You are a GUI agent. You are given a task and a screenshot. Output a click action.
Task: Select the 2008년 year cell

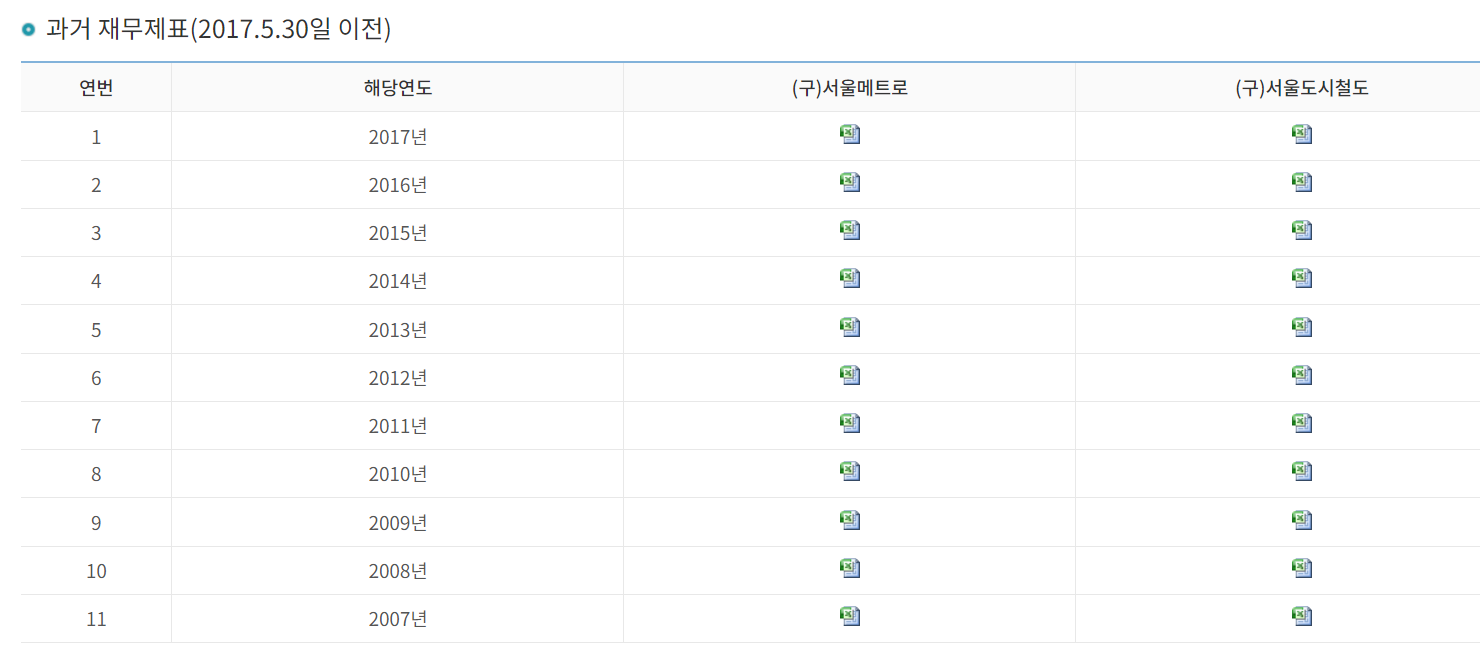coord(398,571)
